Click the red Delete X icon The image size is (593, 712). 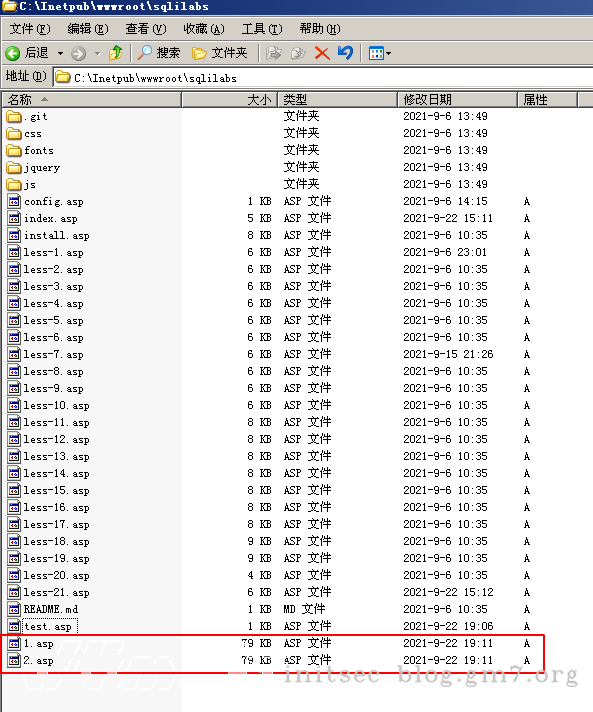[322, 53]
